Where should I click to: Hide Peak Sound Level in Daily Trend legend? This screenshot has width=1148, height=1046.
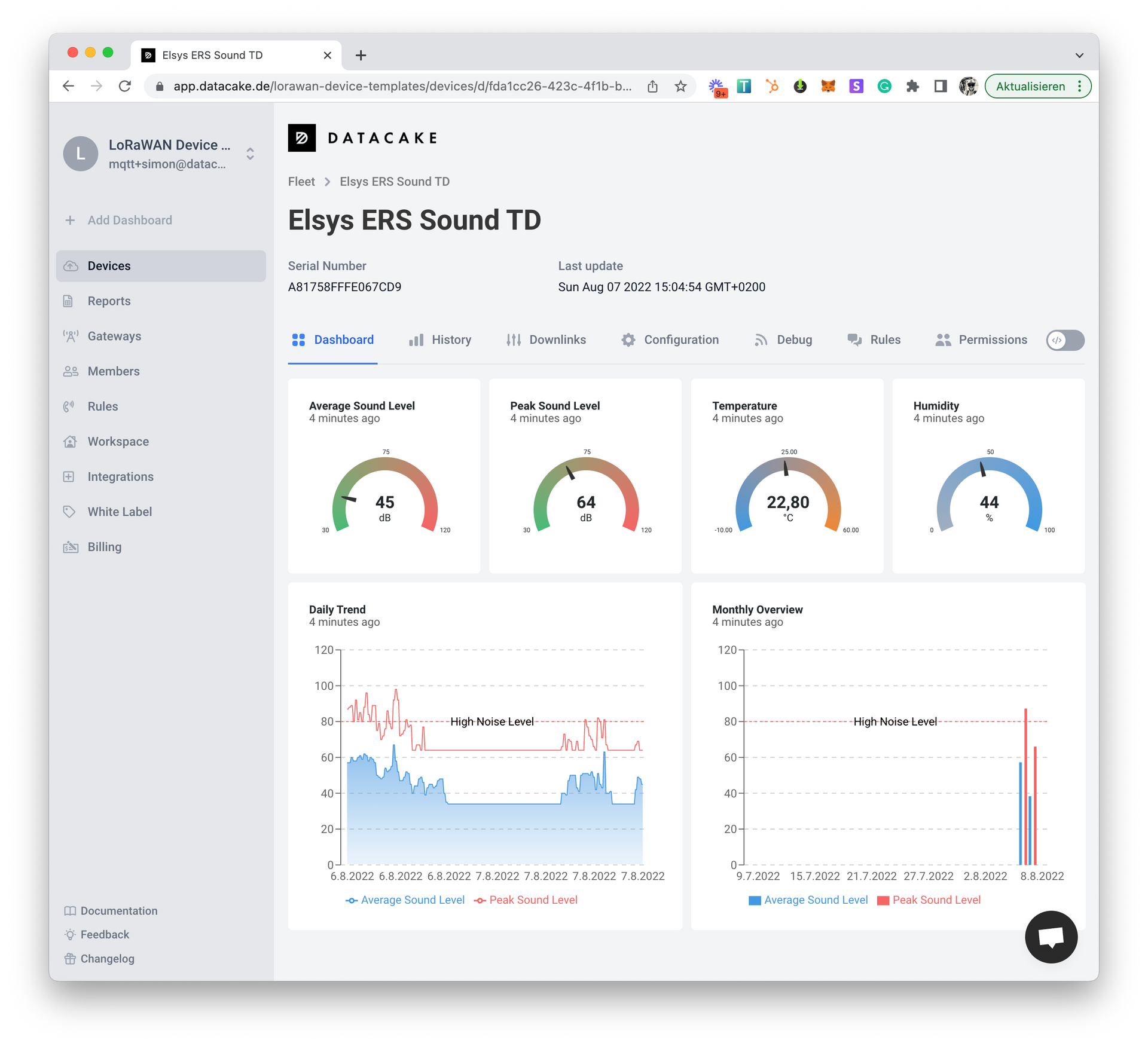coord(533,900)
